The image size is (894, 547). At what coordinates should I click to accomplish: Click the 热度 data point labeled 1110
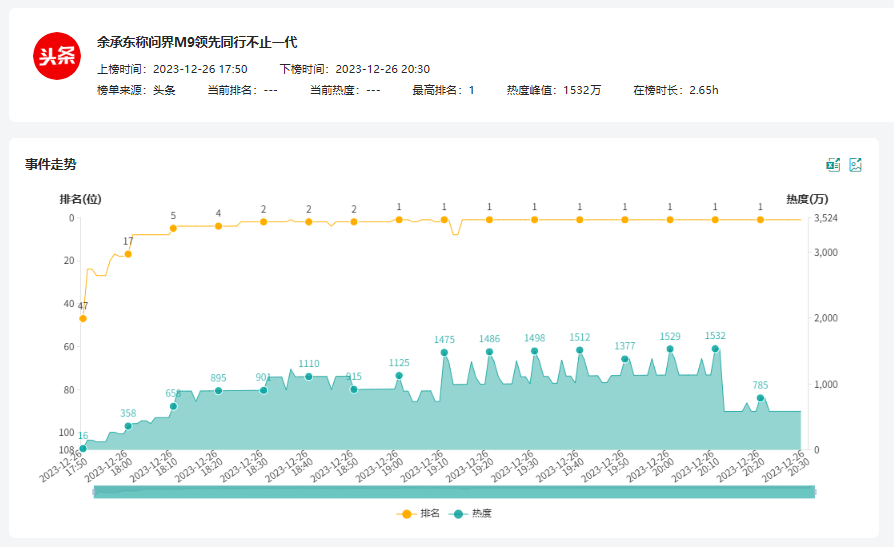coord(308,376)
